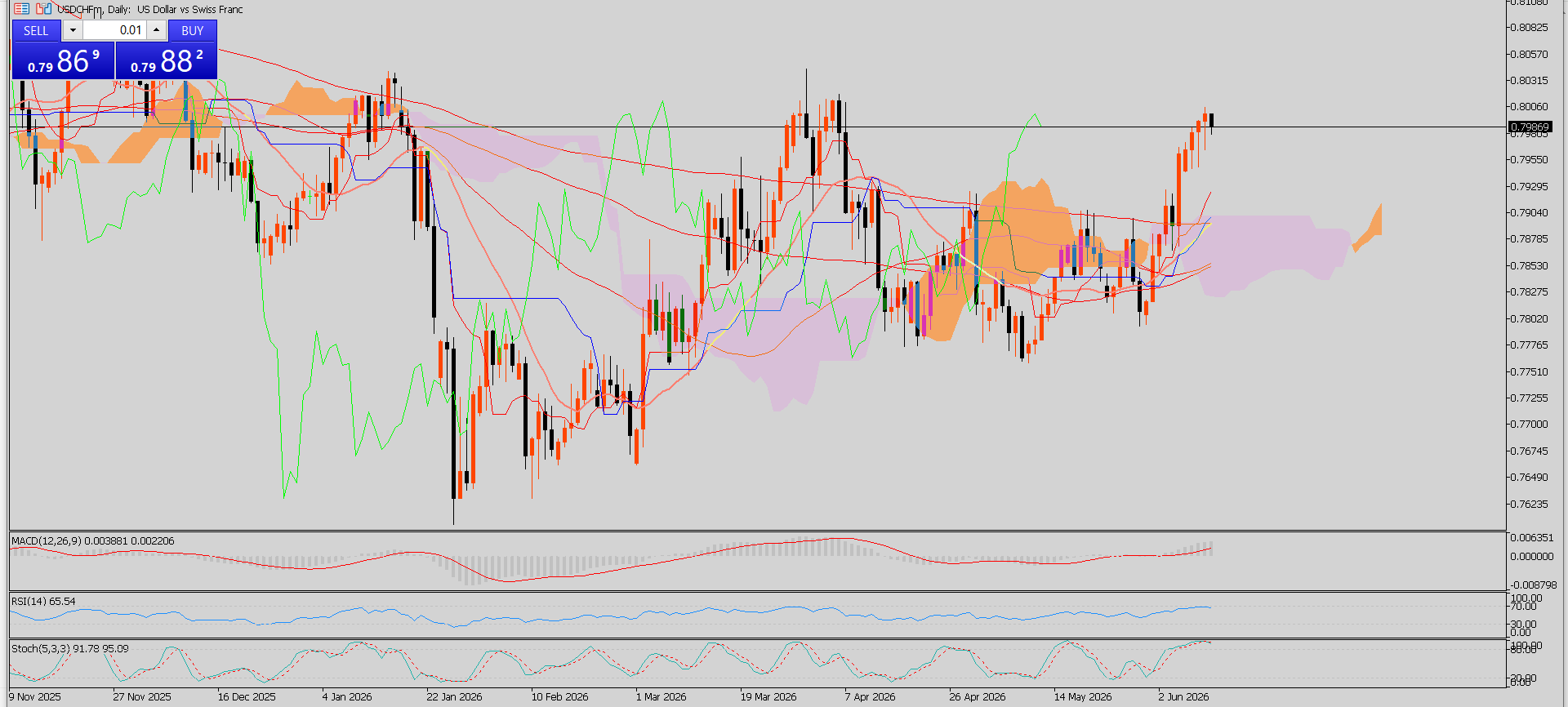This screenshot has height=707, width=1568.
Task: Increase lot volume with up arrow
Action: [x=156, y=30]
